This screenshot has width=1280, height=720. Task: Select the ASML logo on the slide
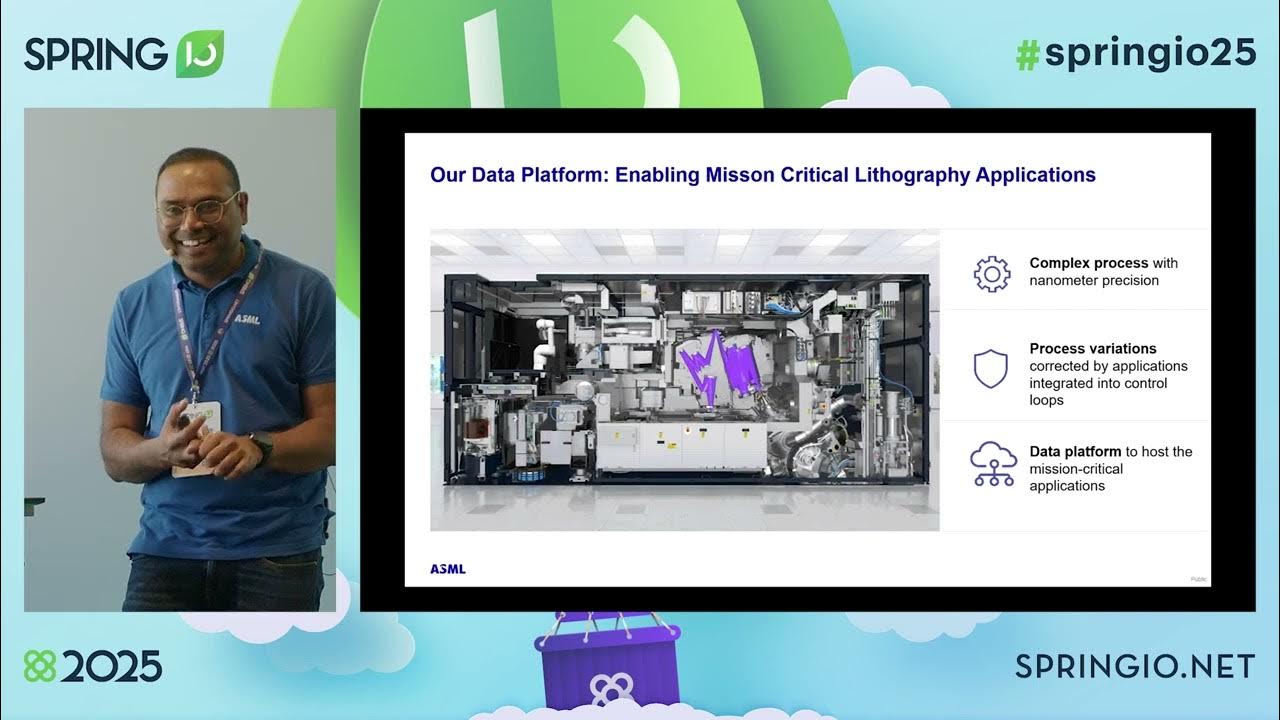coord(446,567)
